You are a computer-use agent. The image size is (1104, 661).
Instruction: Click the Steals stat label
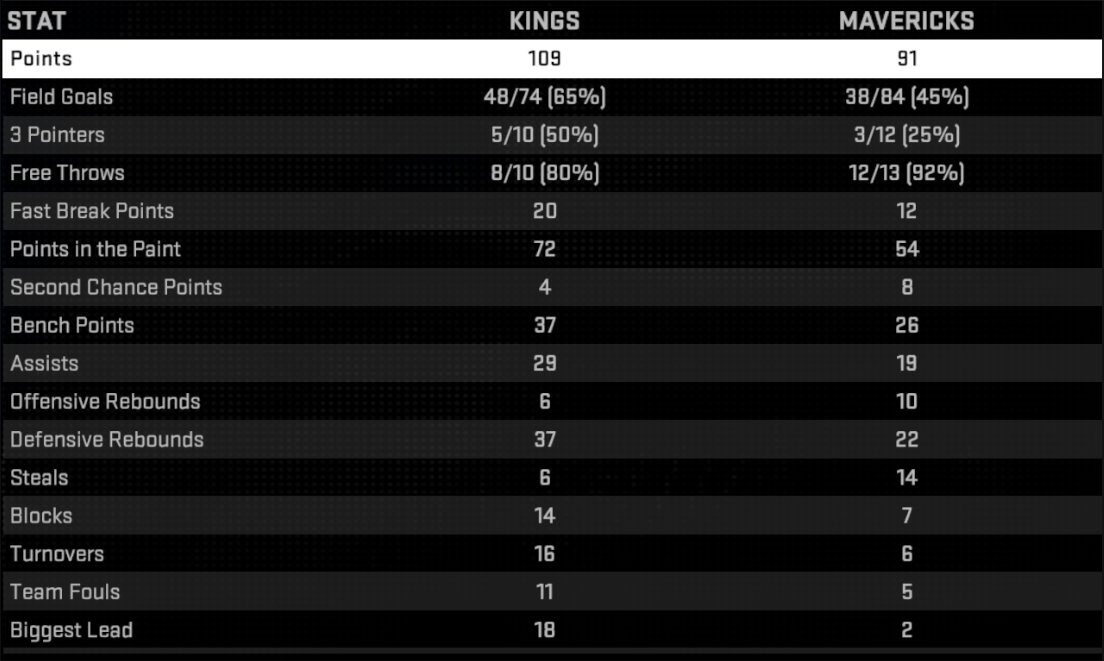coord(39,478)
